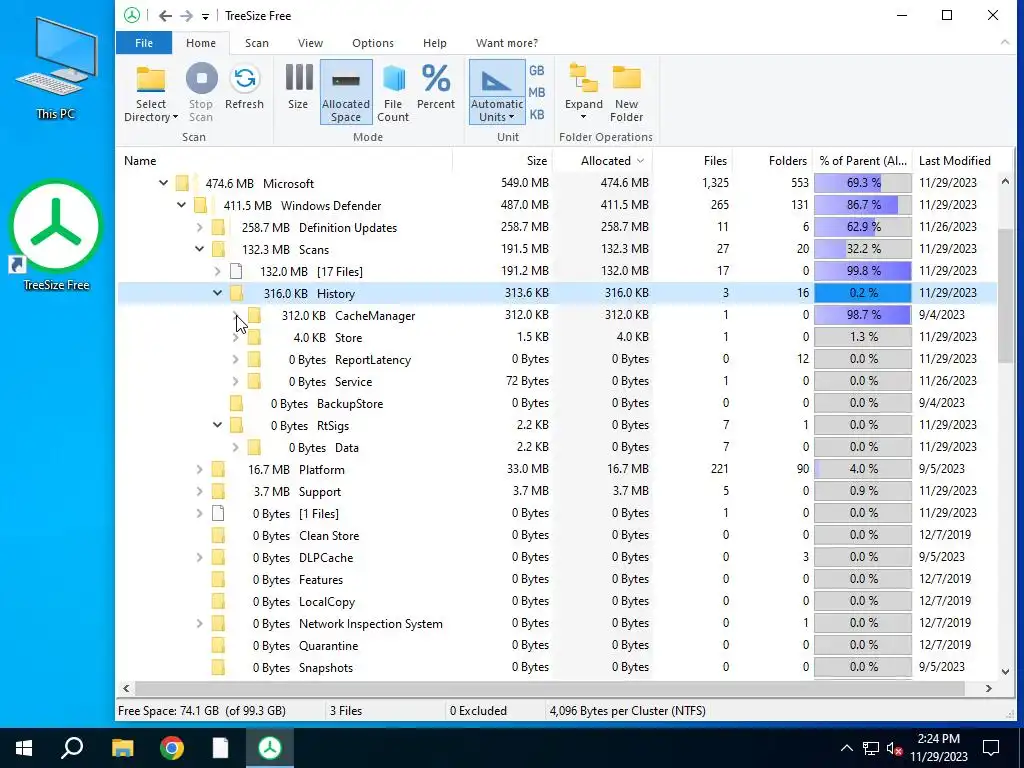The height and width of the screenshot is (768, 1024).
Task: Go forward with the title bar arrow
Action: (186, 16)
